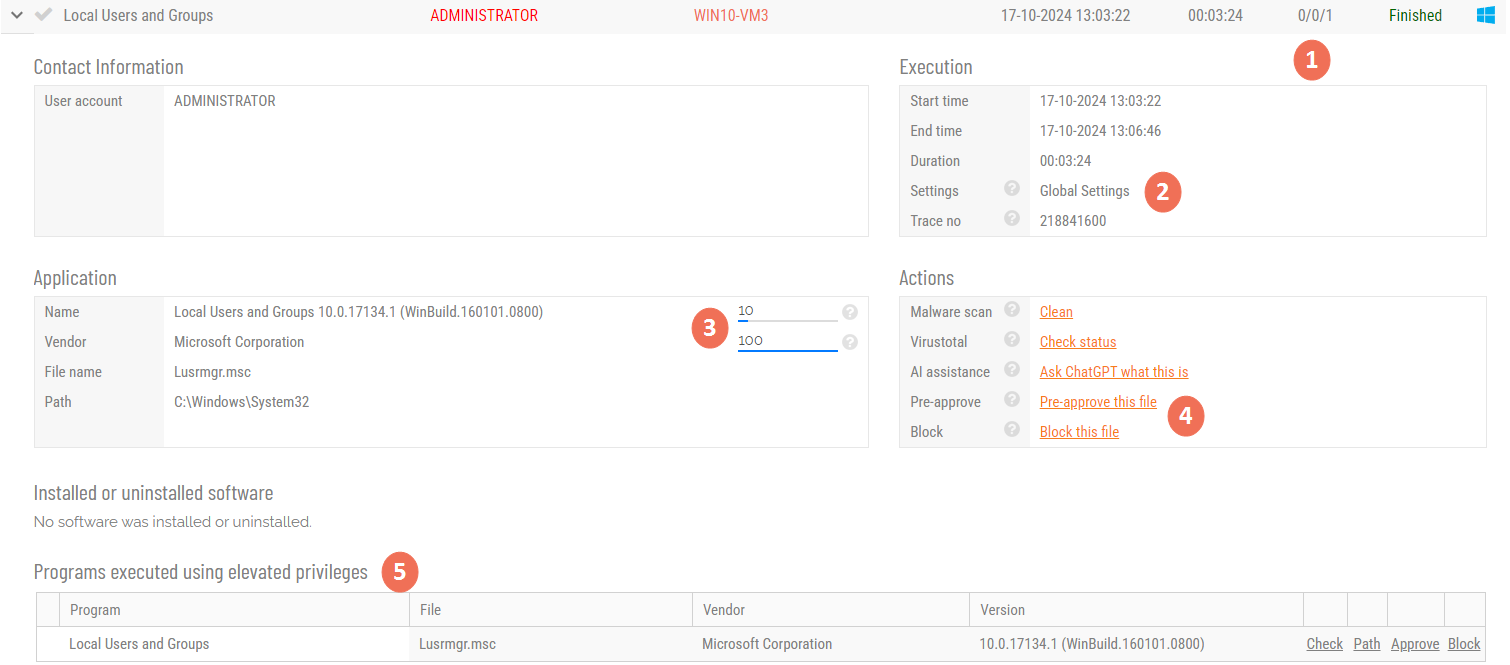Click Ask ChatGPT what this is

(x=1114, y=372)
